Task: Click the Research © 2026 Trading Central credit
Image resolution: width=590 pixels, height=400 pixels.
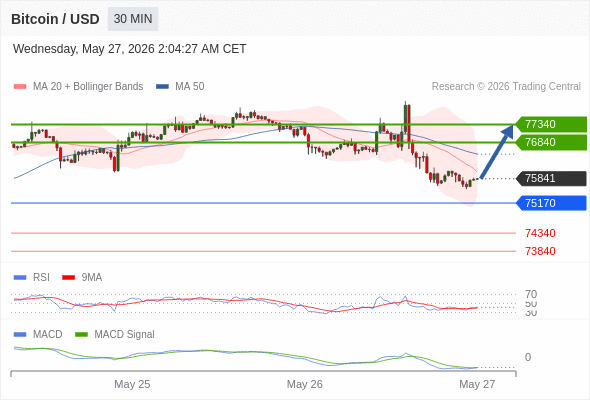Action: tap(506, 87)
